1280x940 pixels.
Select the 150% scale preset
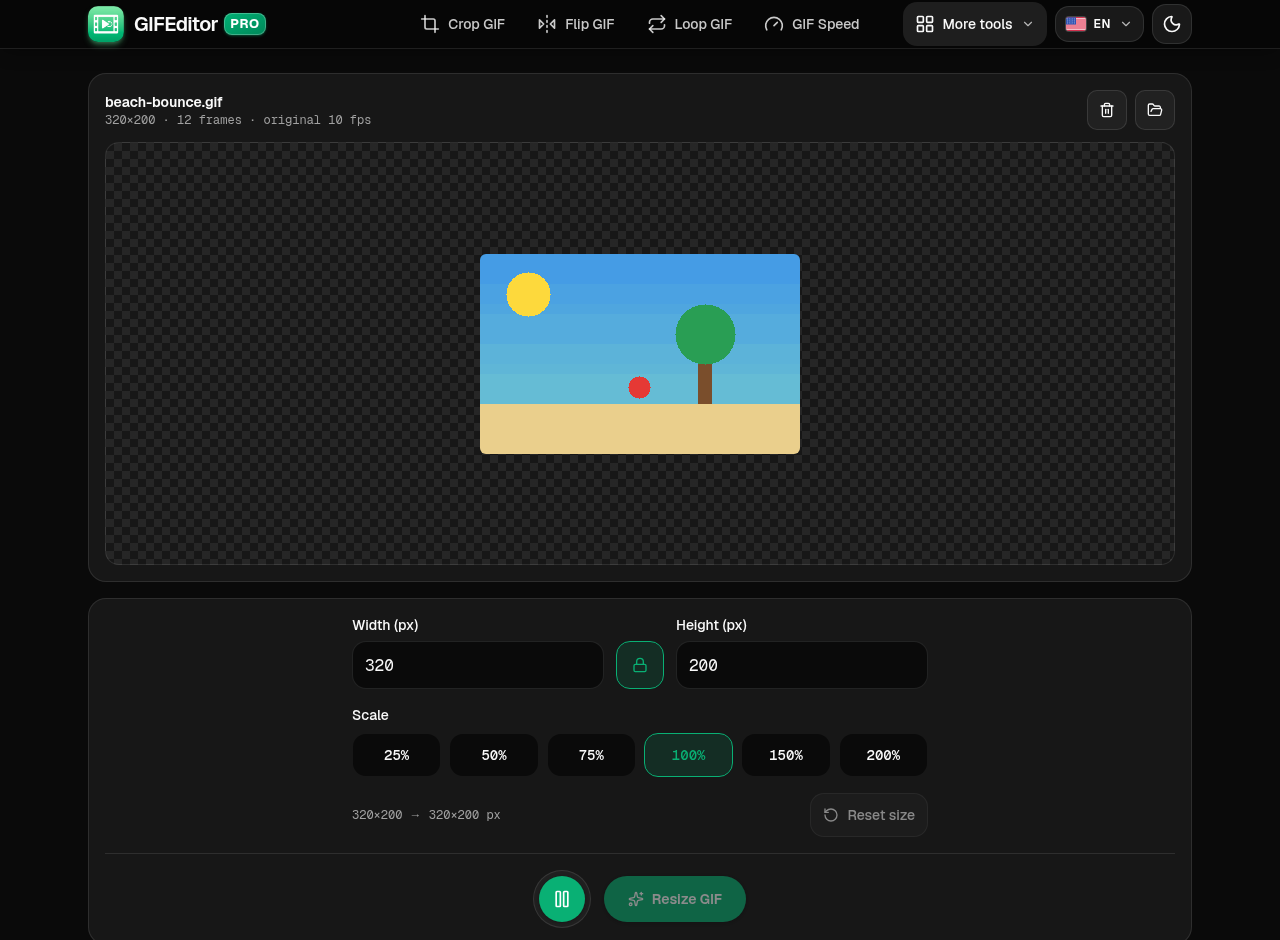tap(786, 755)
